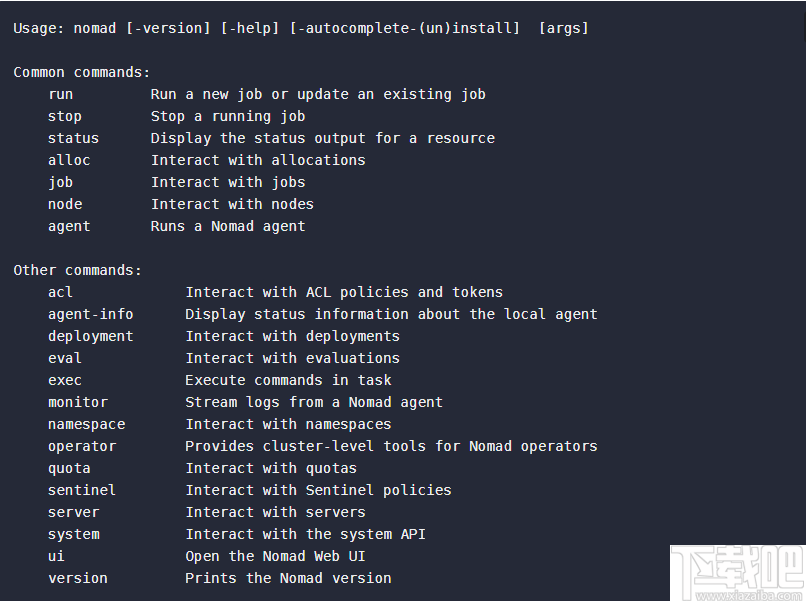
Task: Click the 'eval' command name
Action: (x=65, y=358)
